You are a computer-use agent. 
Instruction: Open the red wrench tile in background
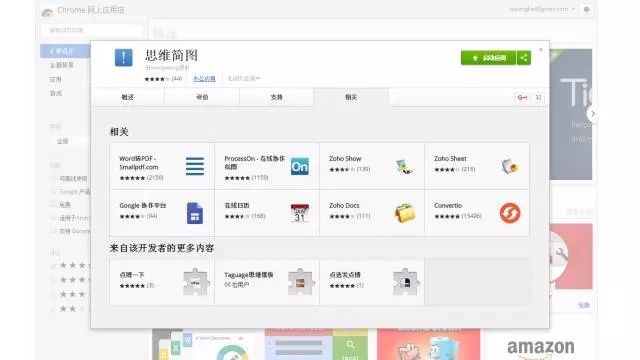click(571, 256)
